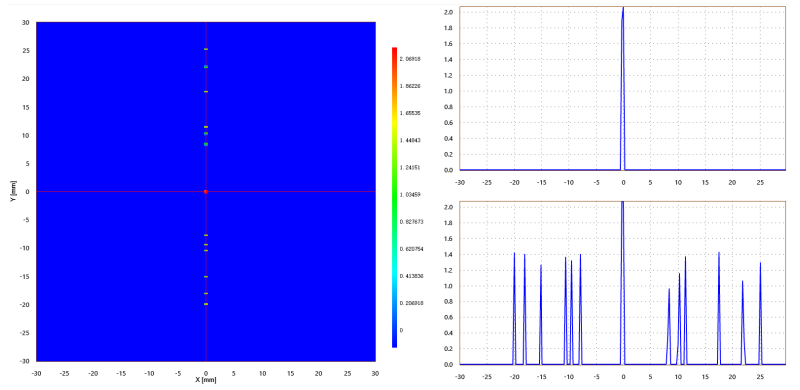
Task: Click the peak at -8 in the multi-peak plot
Action: [x=580, y=309]
